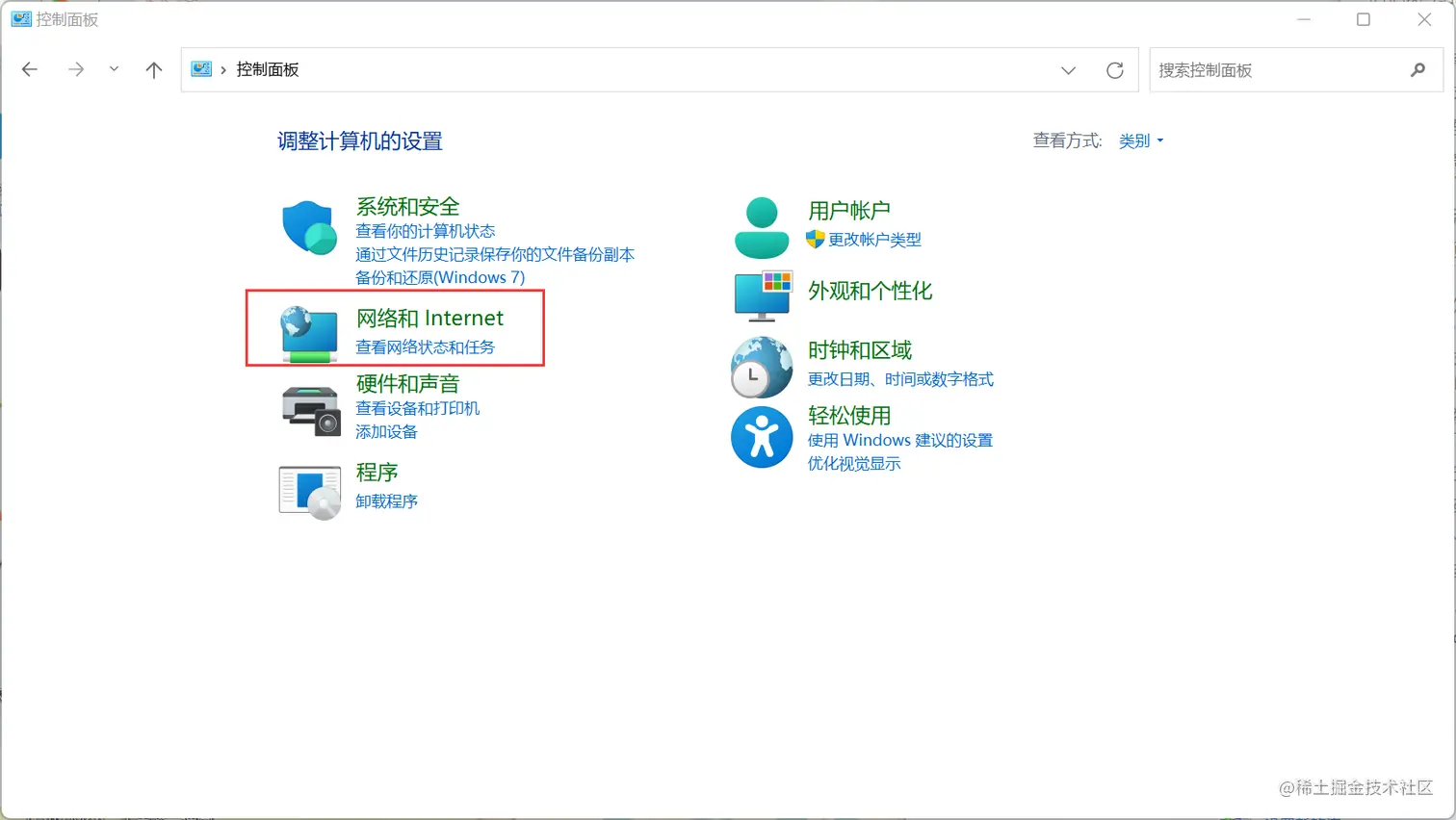Click the 硬件和声音 heading link
The width and height of the screenshot is (1456, 820).
pos(407,384)
